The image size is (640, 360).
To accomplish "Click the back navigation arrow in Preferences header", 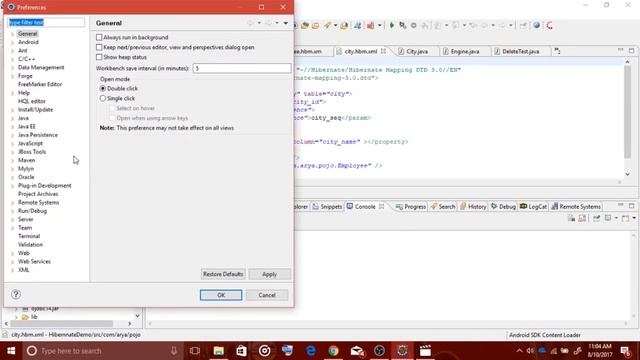I will click(x=251, y=23).
